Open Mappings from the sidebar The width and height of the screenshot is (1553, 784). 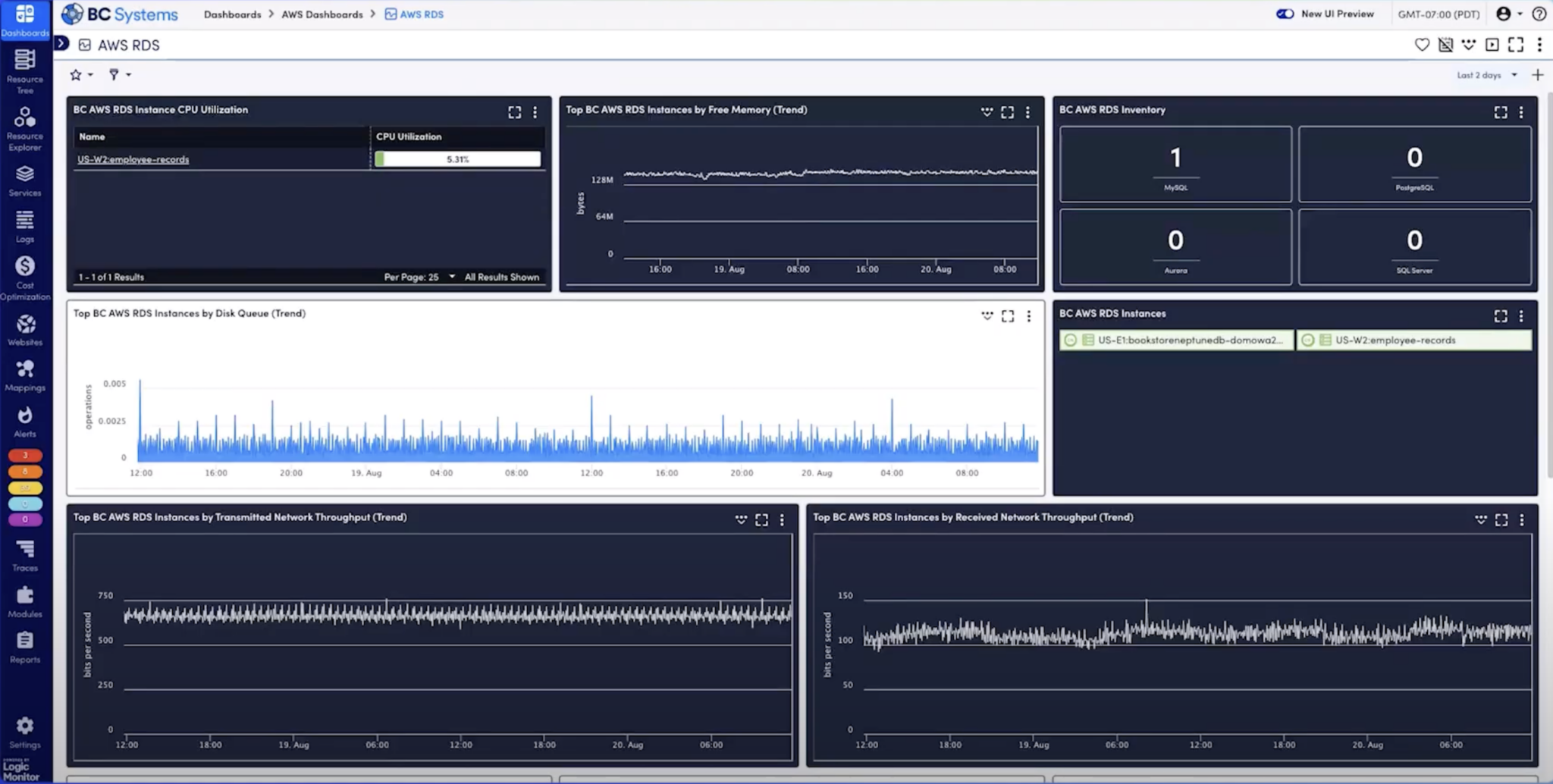point(25,375)
